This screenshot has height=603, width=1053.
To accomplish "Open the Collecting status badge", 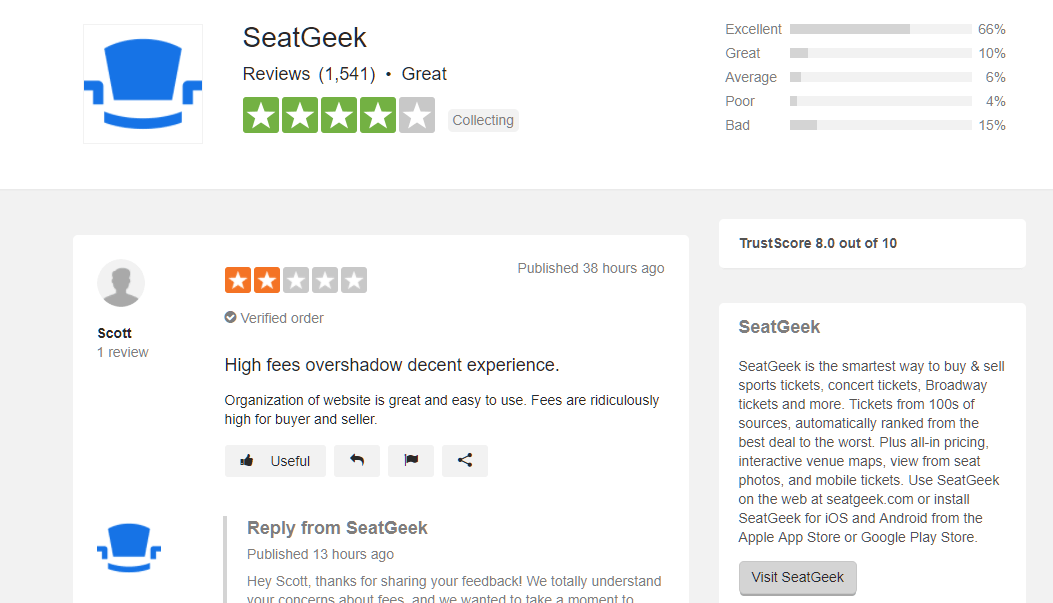I will pos(483,119).
